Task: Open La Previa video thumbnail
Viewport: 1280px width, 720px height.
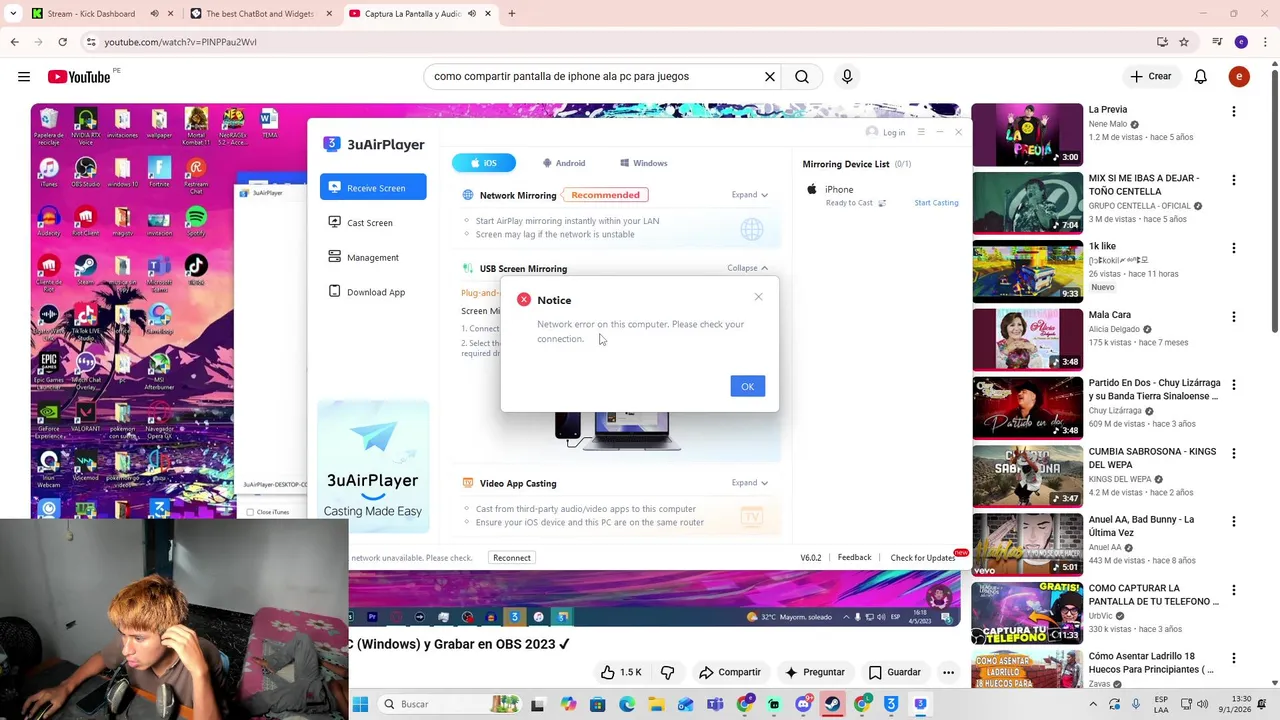Action: point(1027,134)
